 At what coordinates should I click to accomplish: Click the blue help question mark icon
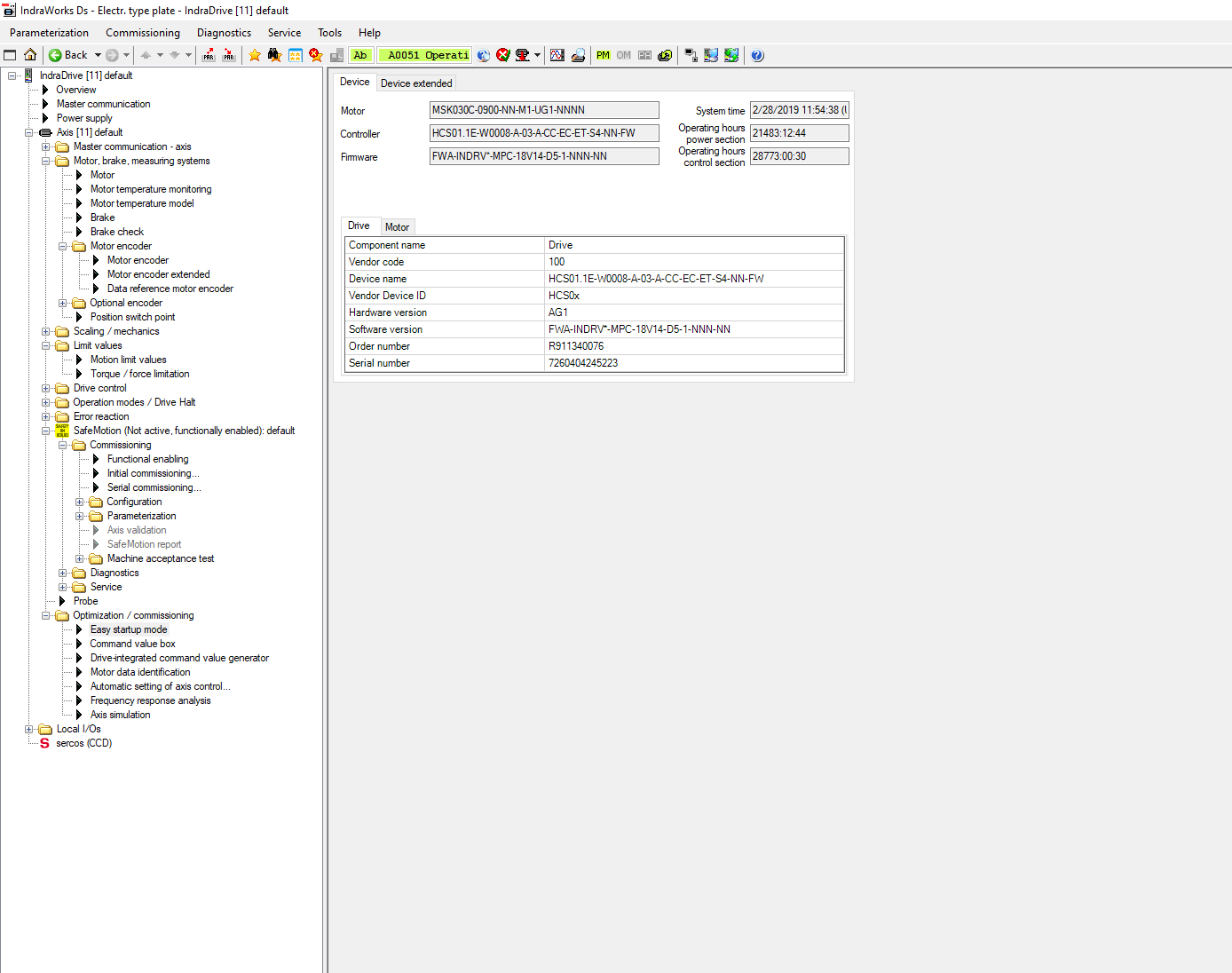click(757, 55)
